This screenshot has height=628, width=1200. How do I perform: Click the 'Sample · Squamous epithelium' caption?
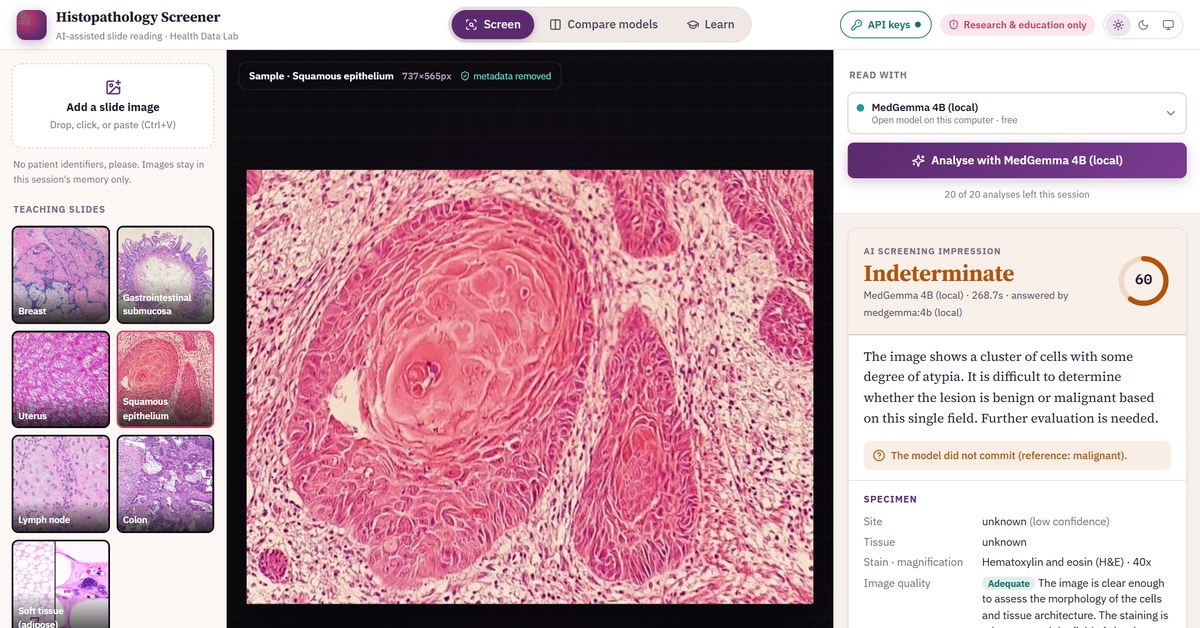click(x=321, y=76)
